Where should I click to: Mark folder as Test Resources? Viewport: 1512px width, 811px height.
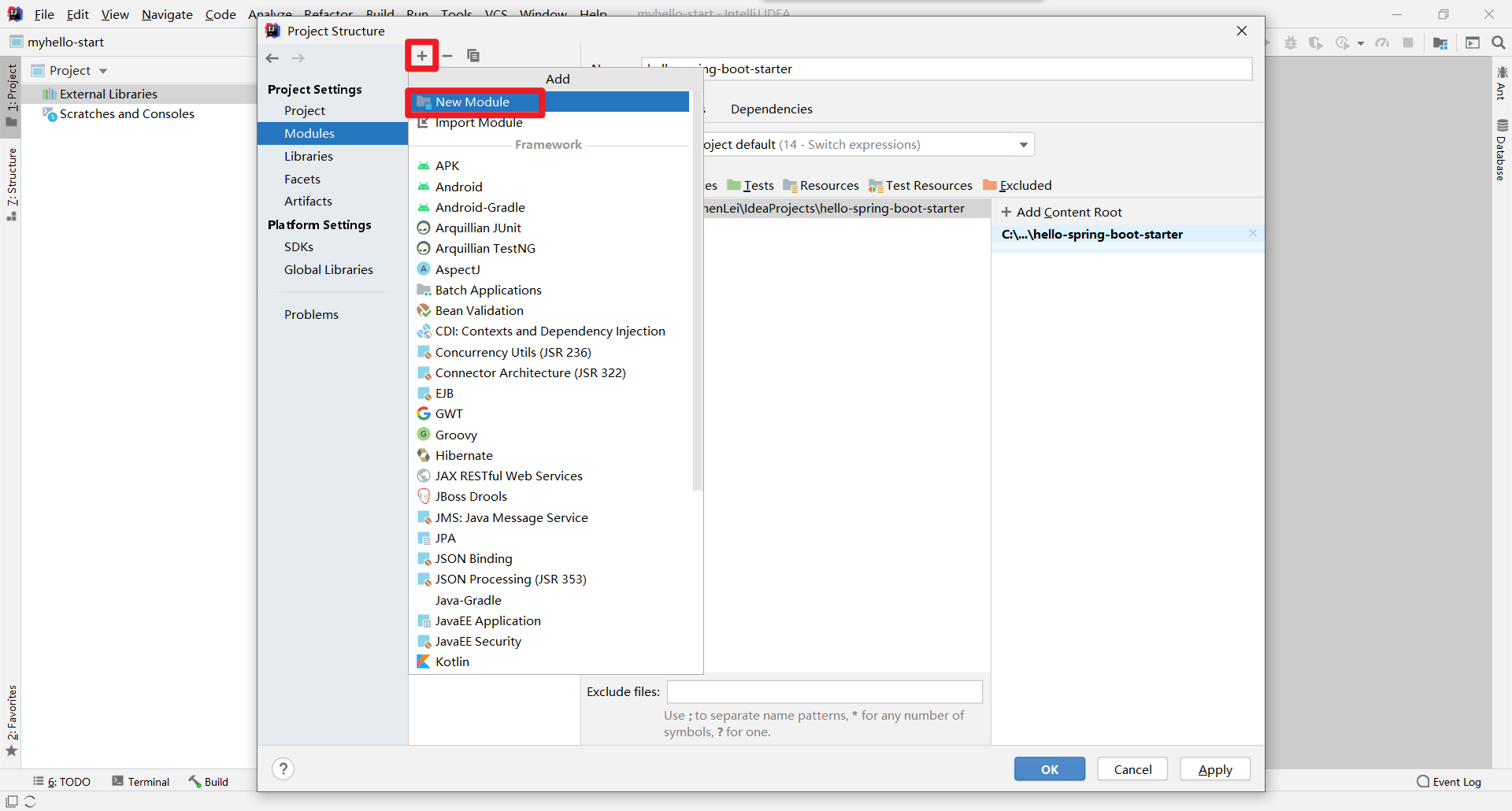coord(921,185)
